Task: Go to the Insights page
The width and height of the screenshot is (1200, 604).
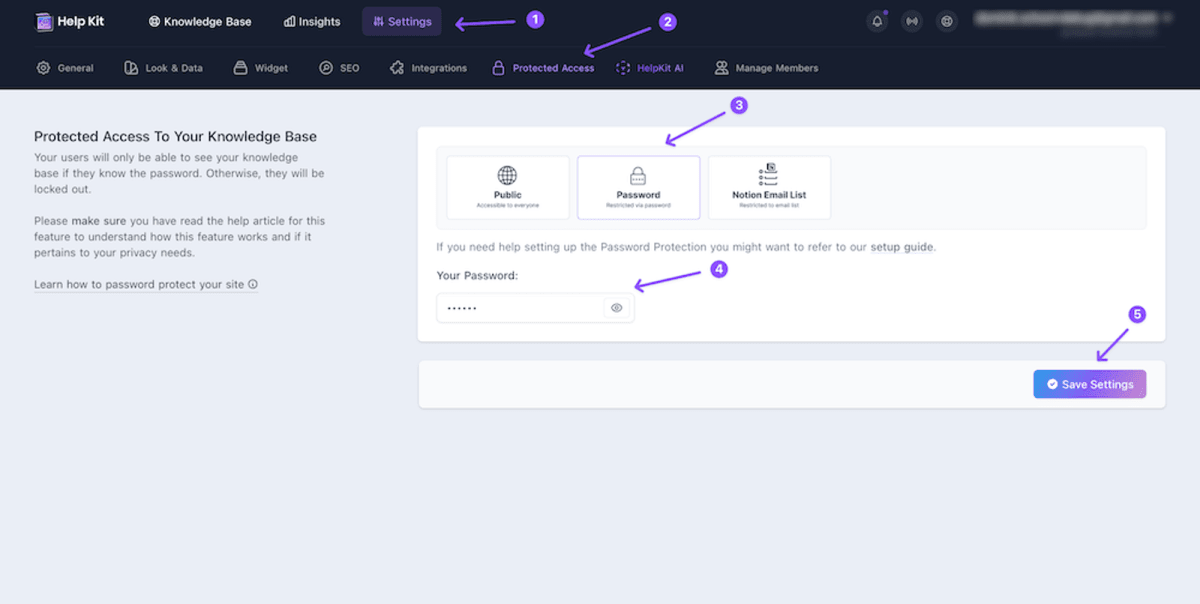Action: pos(312,21)
